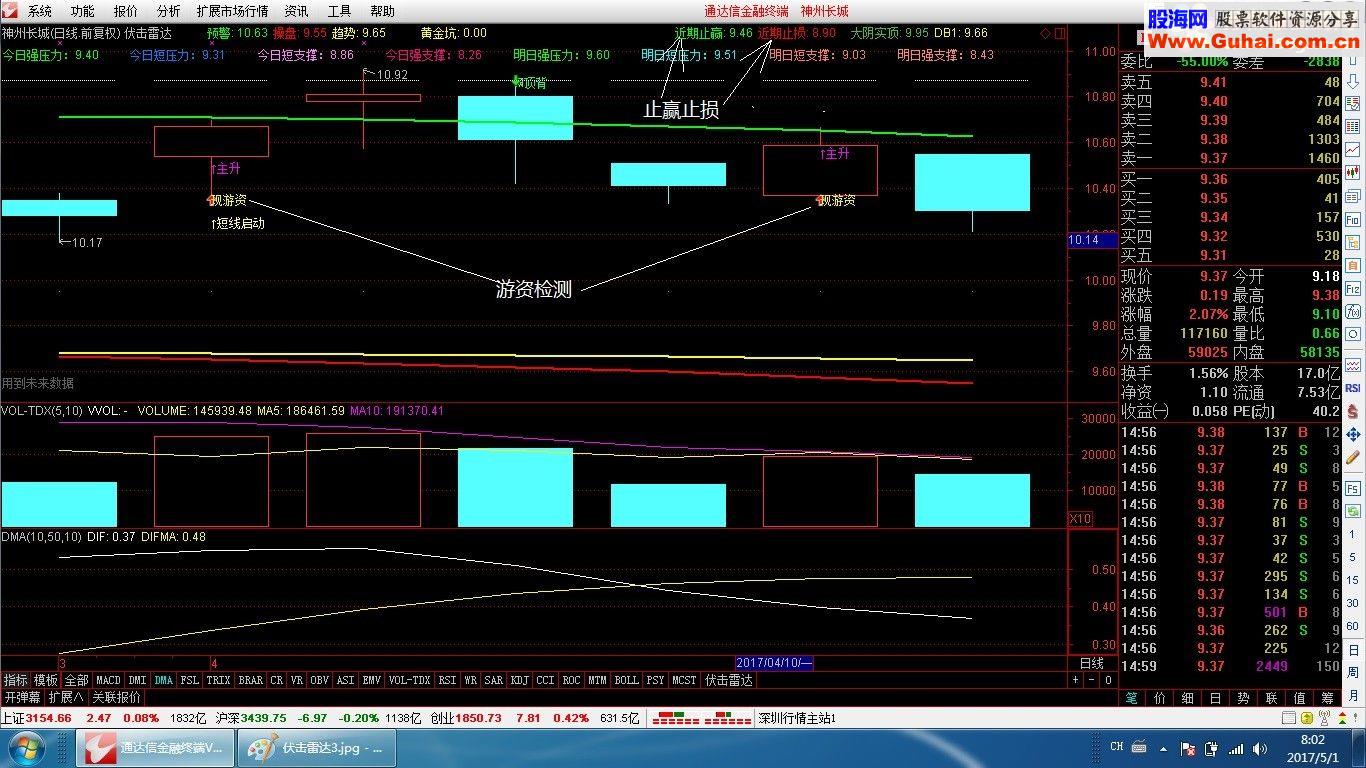
Task: Click the 指标 tab at bottom left
Action: [x=15, y=680]
